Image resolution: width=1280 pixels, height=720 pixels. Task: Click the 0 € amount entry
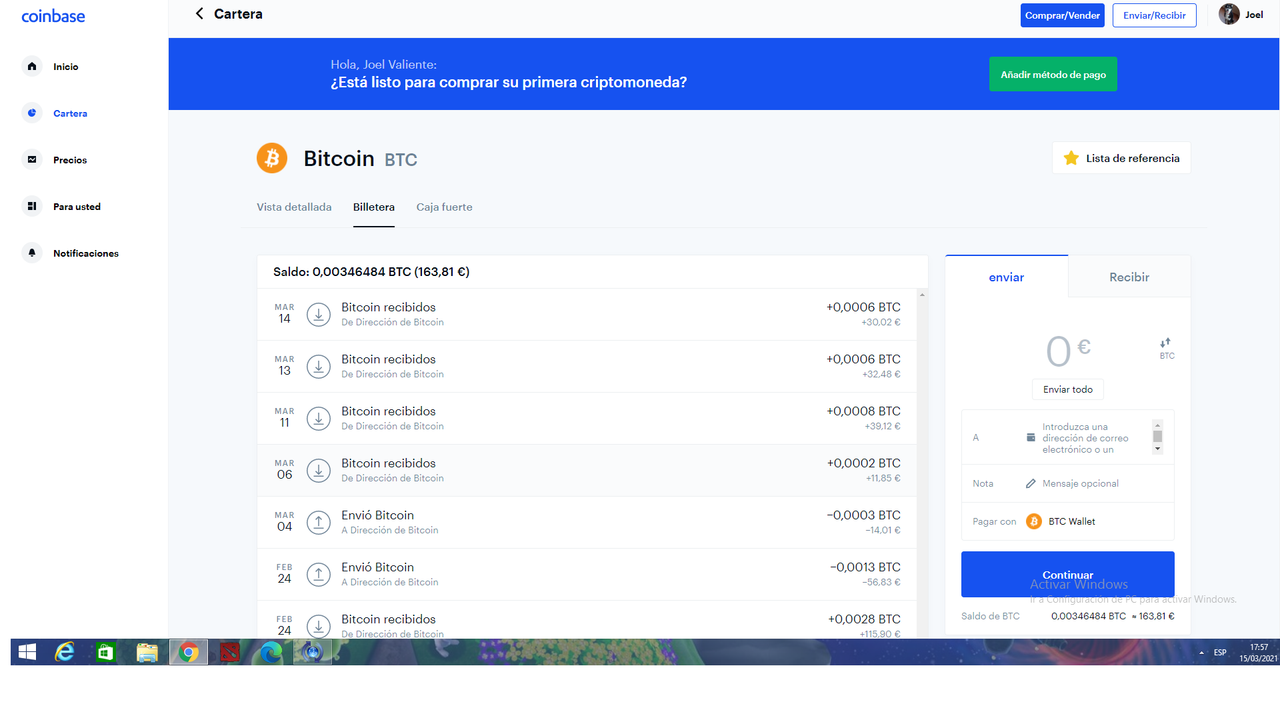coord(1068,350)
